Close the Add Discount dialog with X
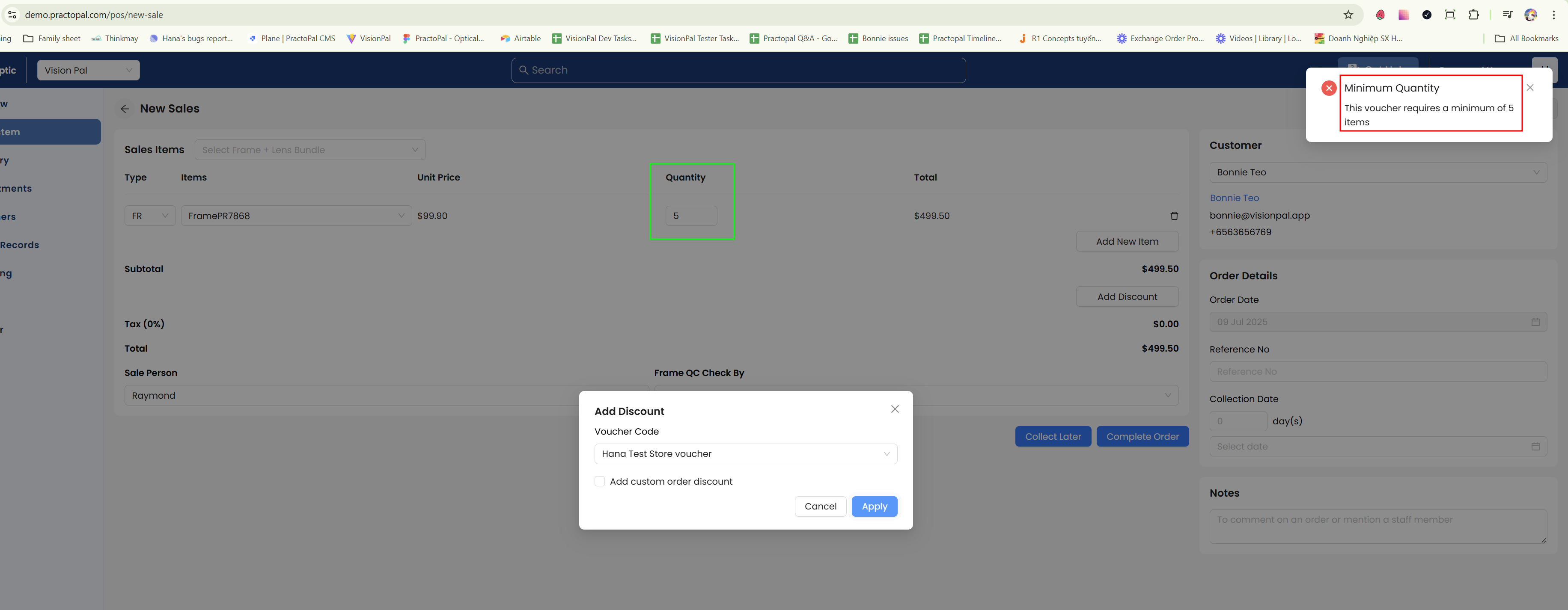 pos(894,409)
